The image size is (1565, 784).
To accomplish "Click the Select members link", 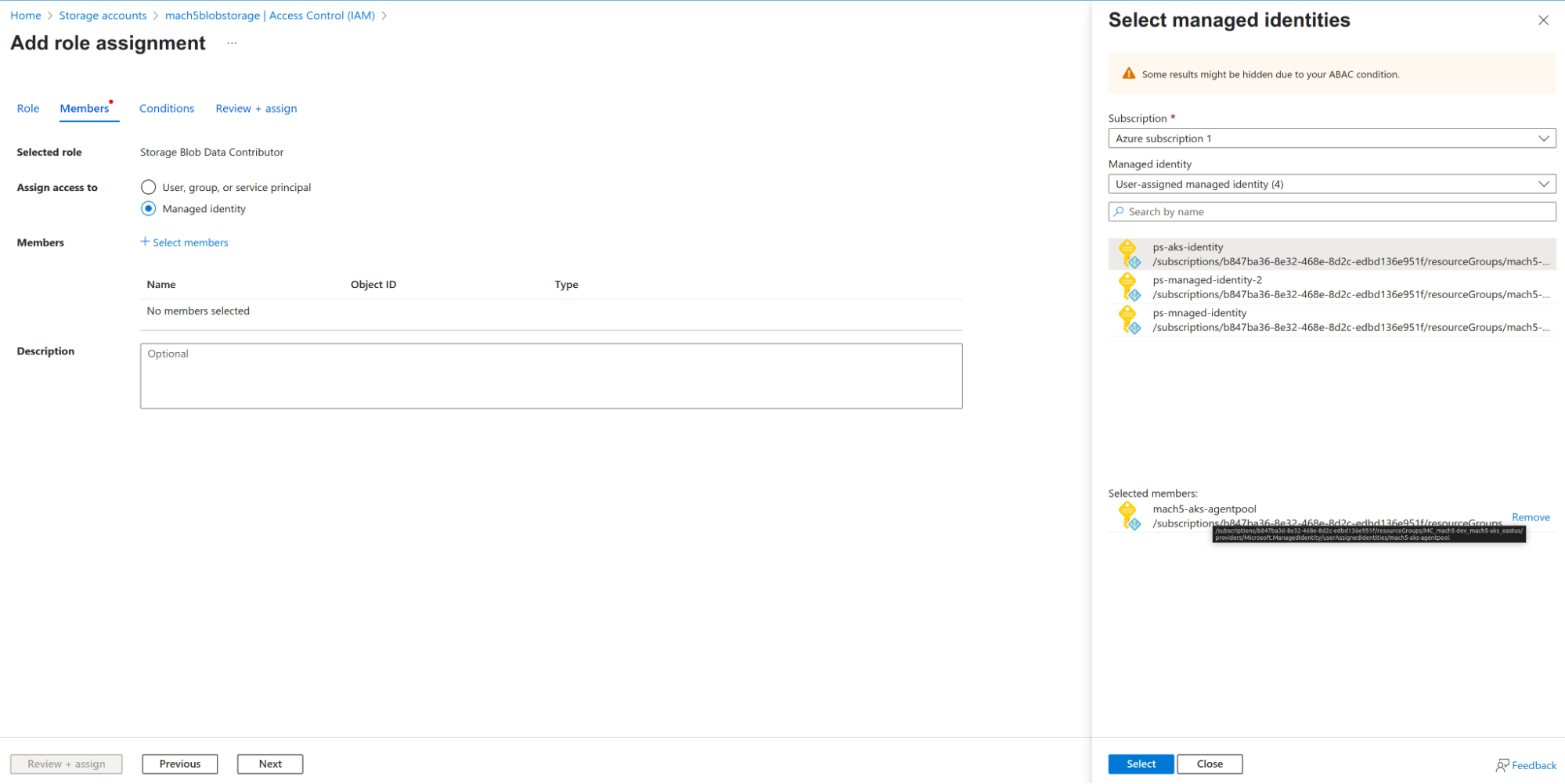I will point(185,242).
